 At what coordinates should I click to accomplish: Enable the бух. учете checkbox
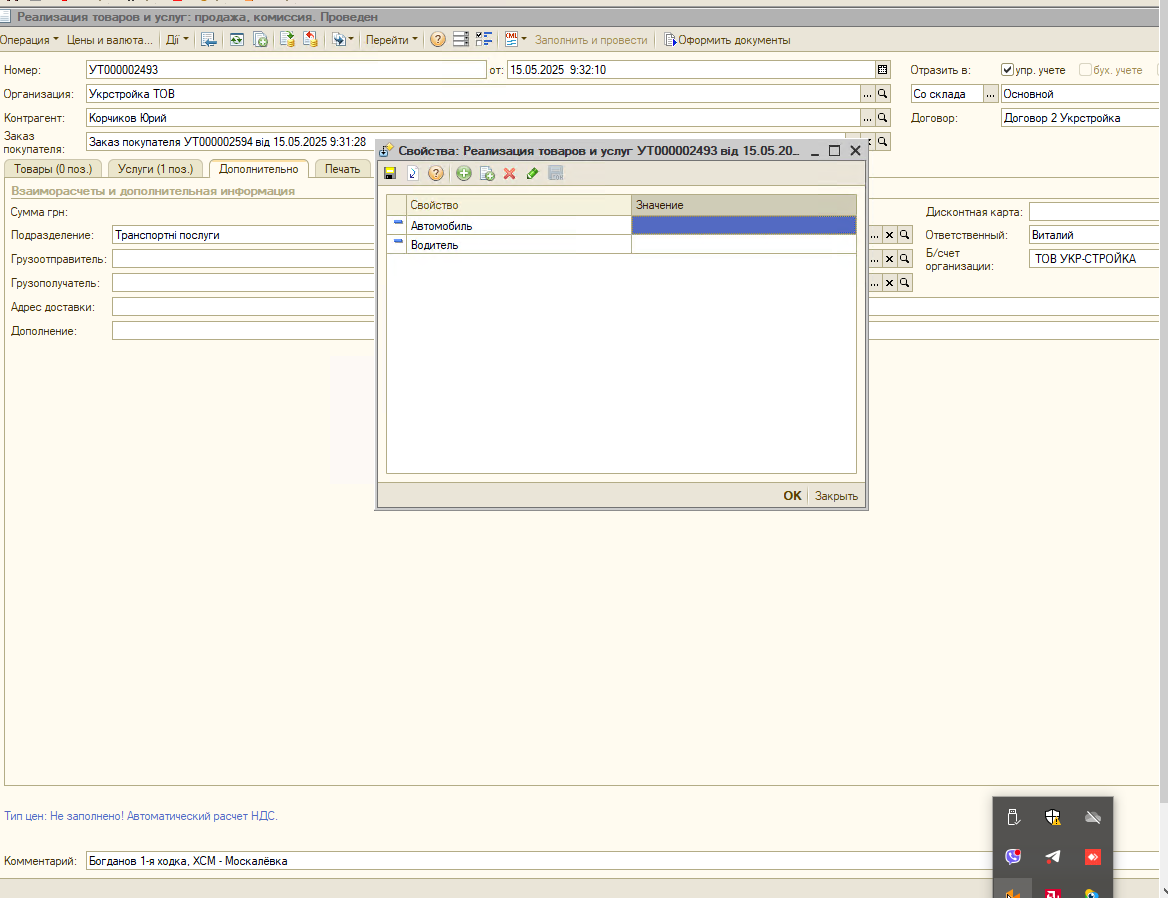pyautogui.click(x=1085, y=70)
